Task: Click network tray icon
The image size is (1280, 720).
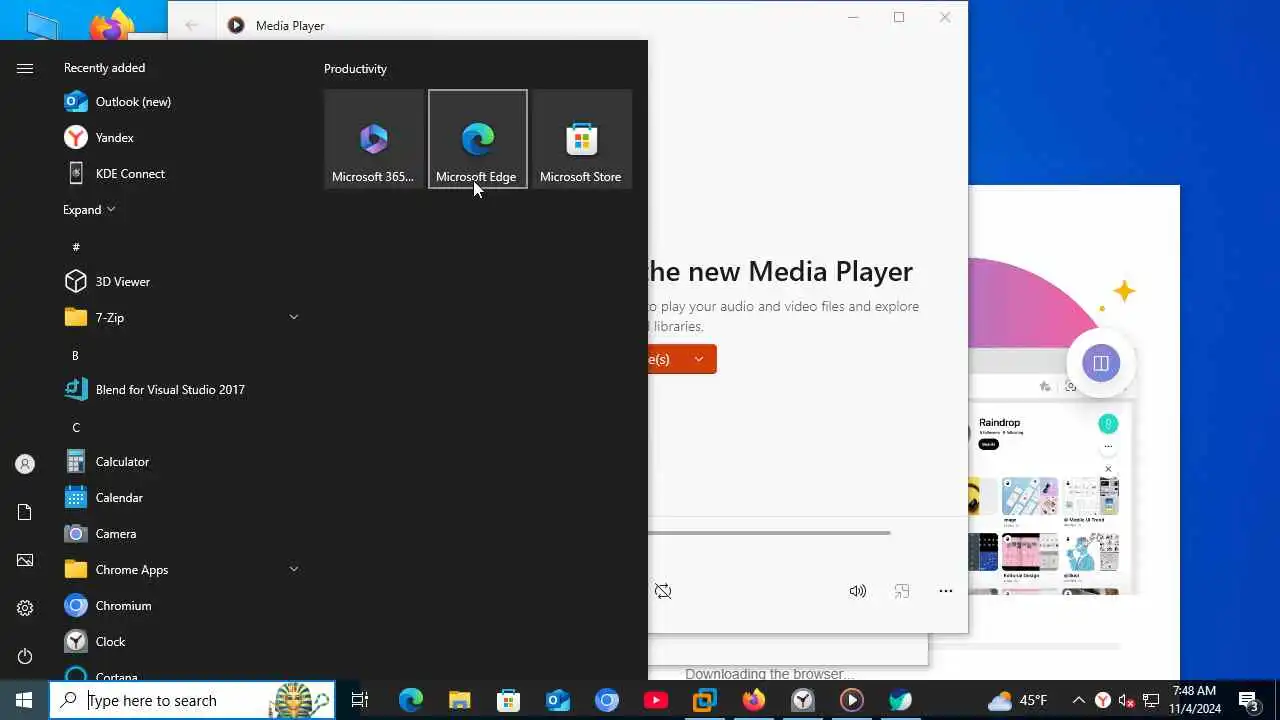Action: pyautogui.click(x=1151, y=700)
